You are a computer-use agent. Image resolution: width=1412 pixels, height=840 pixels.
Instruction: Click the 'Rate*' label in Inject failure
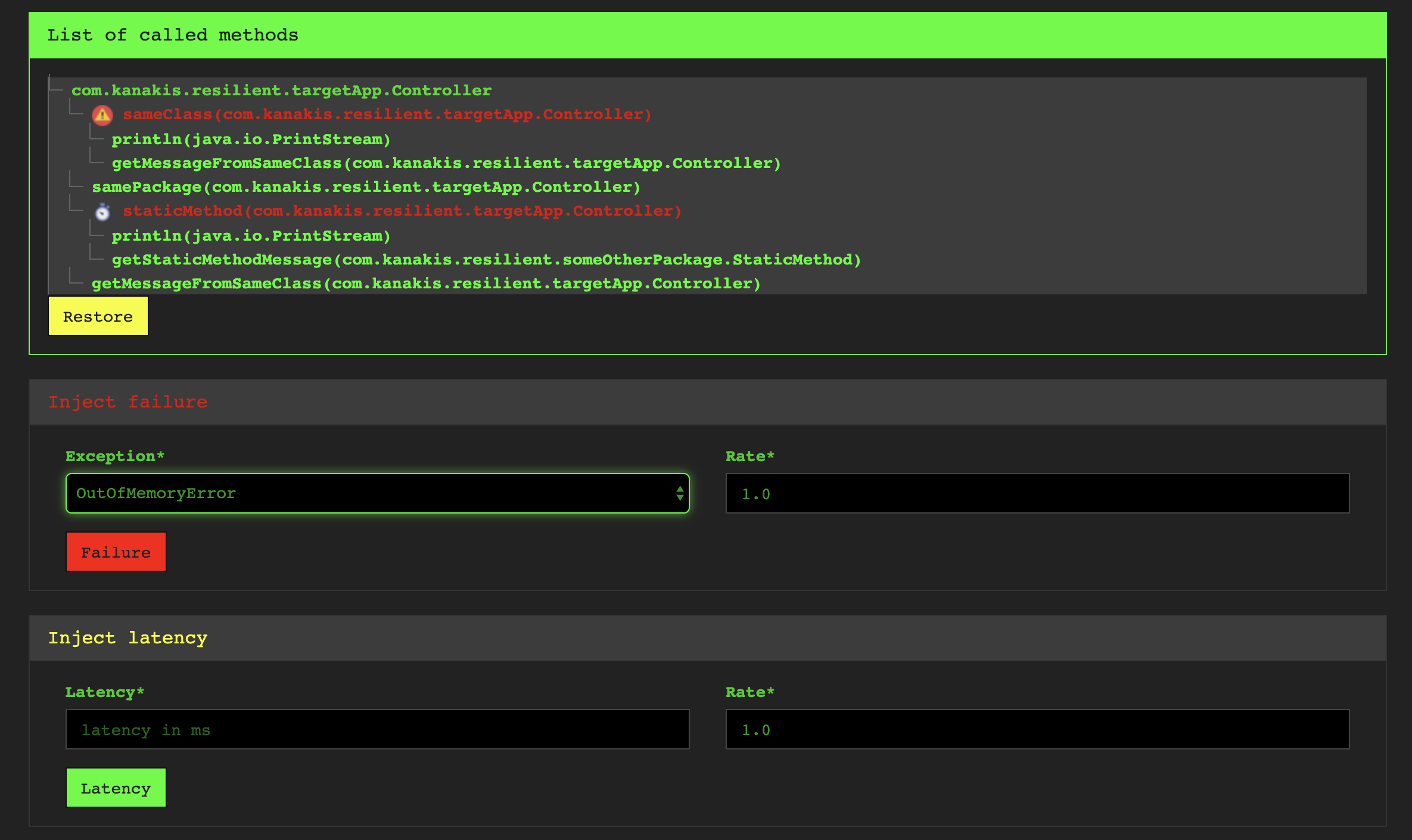pos(750,456)
